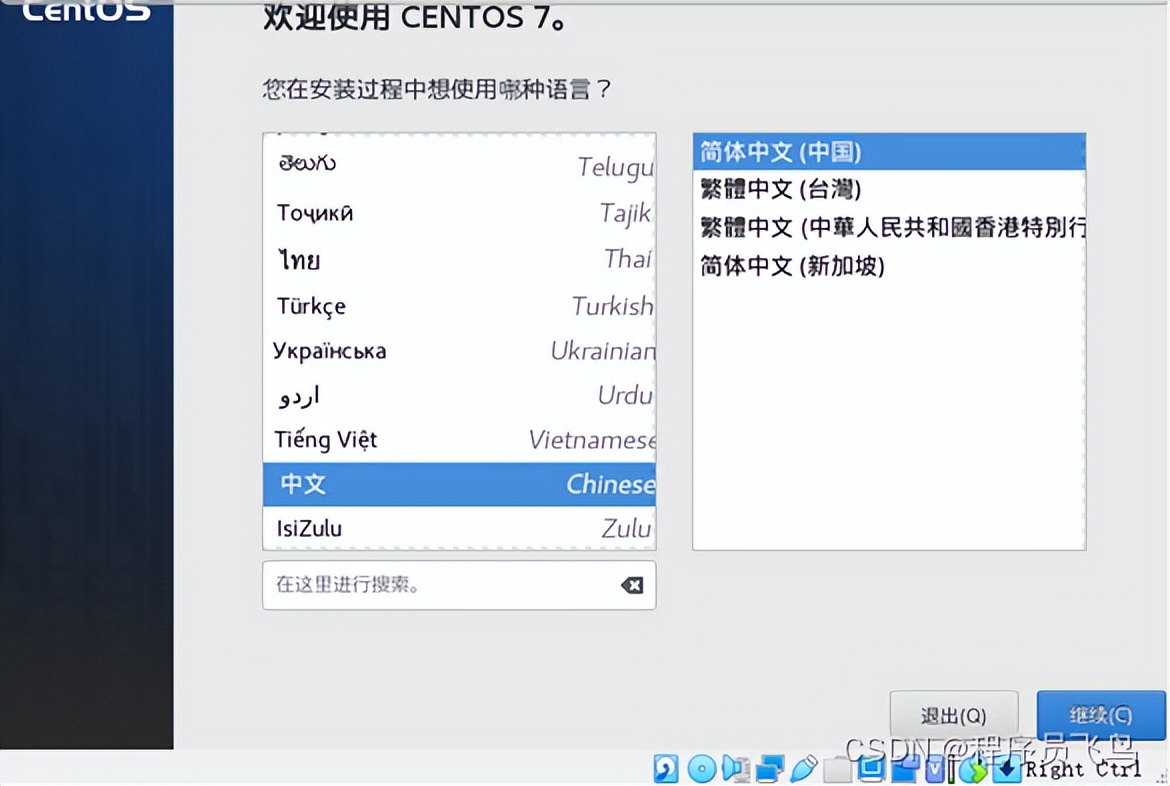1170x786 pixels.
Task: Select Türkçe Turkish in the language list
Action: pos(459,306)
